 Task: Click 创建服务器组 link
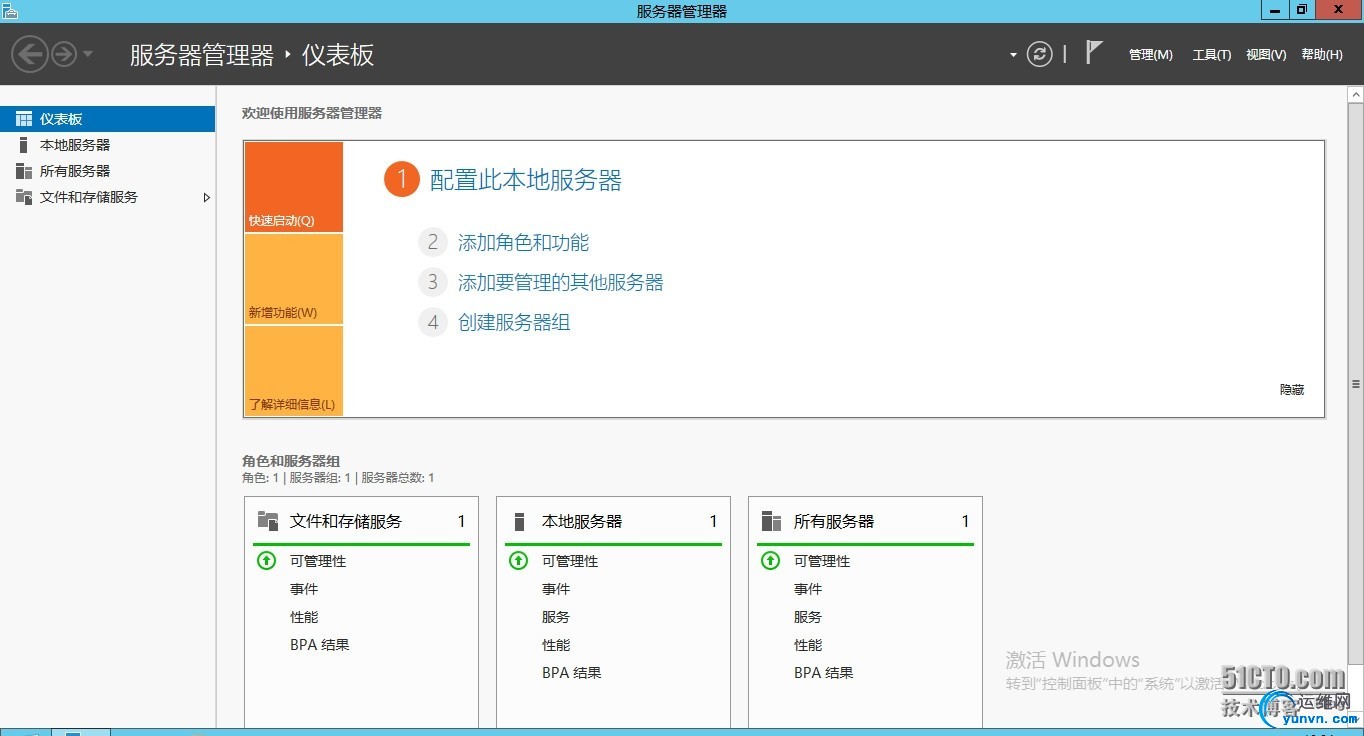pyautogui.click(x=514, y=322)
